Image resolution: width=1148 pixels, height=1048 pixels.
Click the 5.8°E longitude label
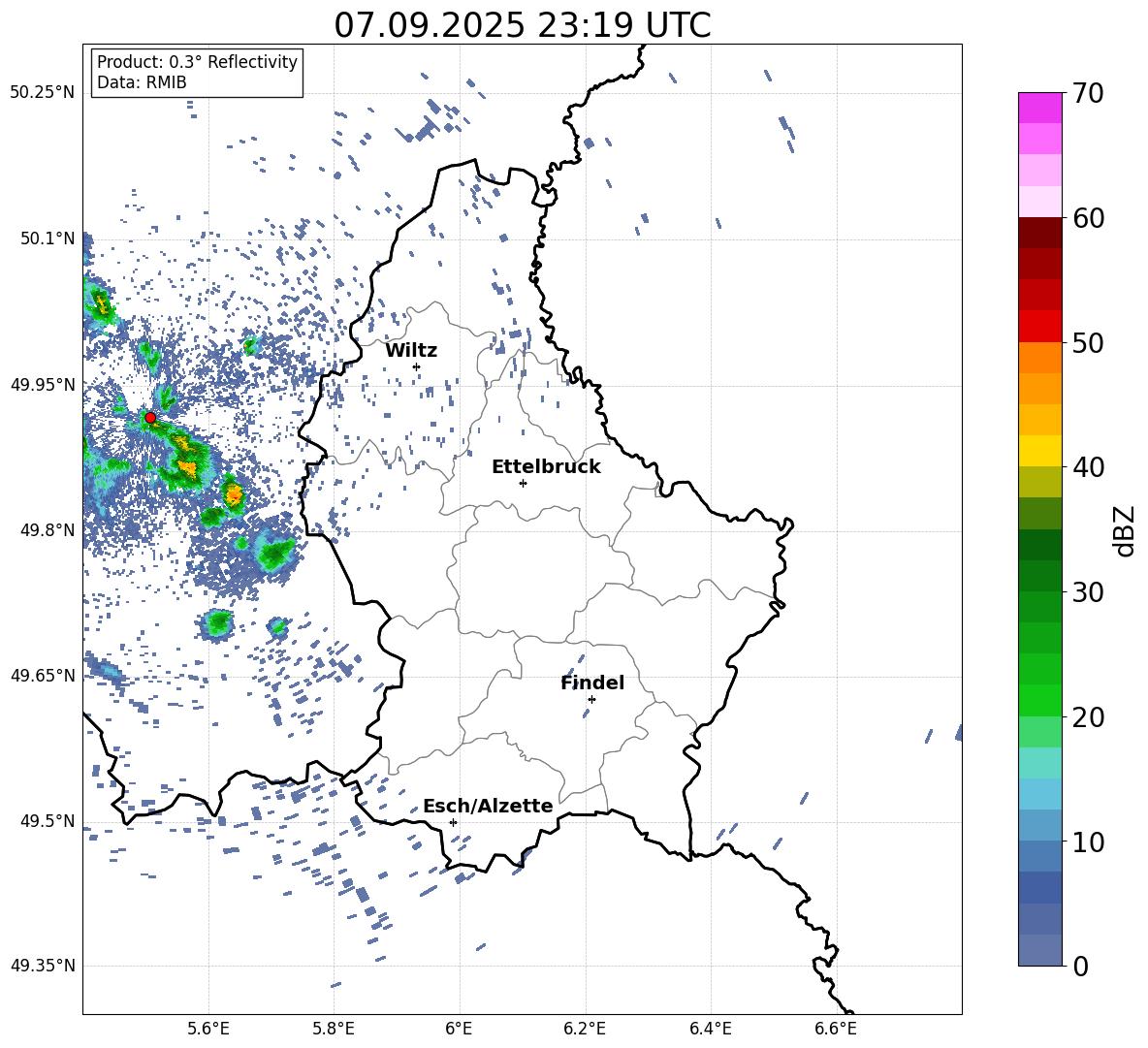pos(334,1030)
